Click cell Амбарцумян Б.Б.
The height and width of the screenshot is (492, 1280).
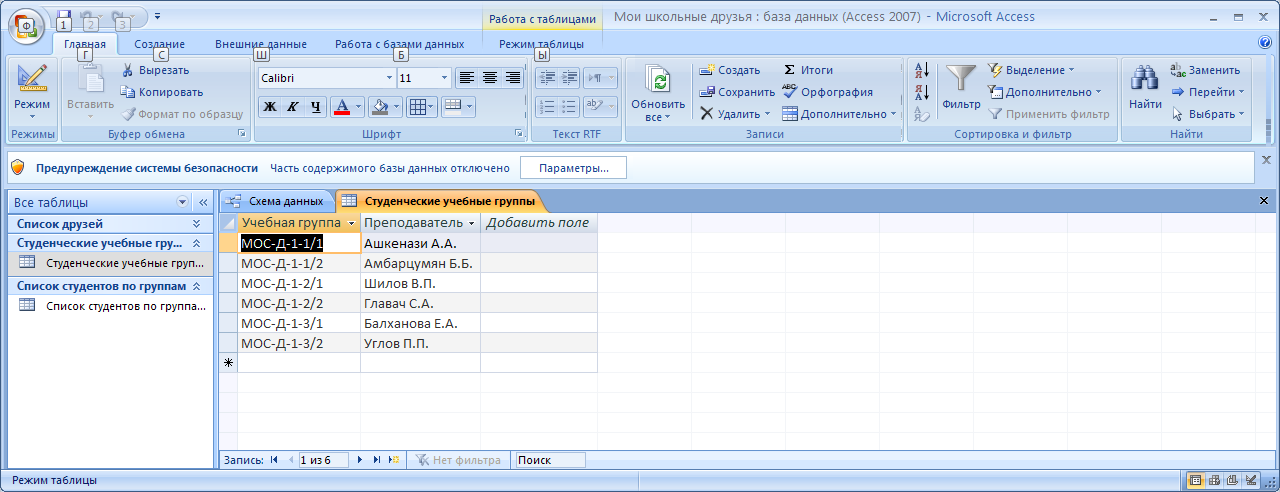click(421, 263)
